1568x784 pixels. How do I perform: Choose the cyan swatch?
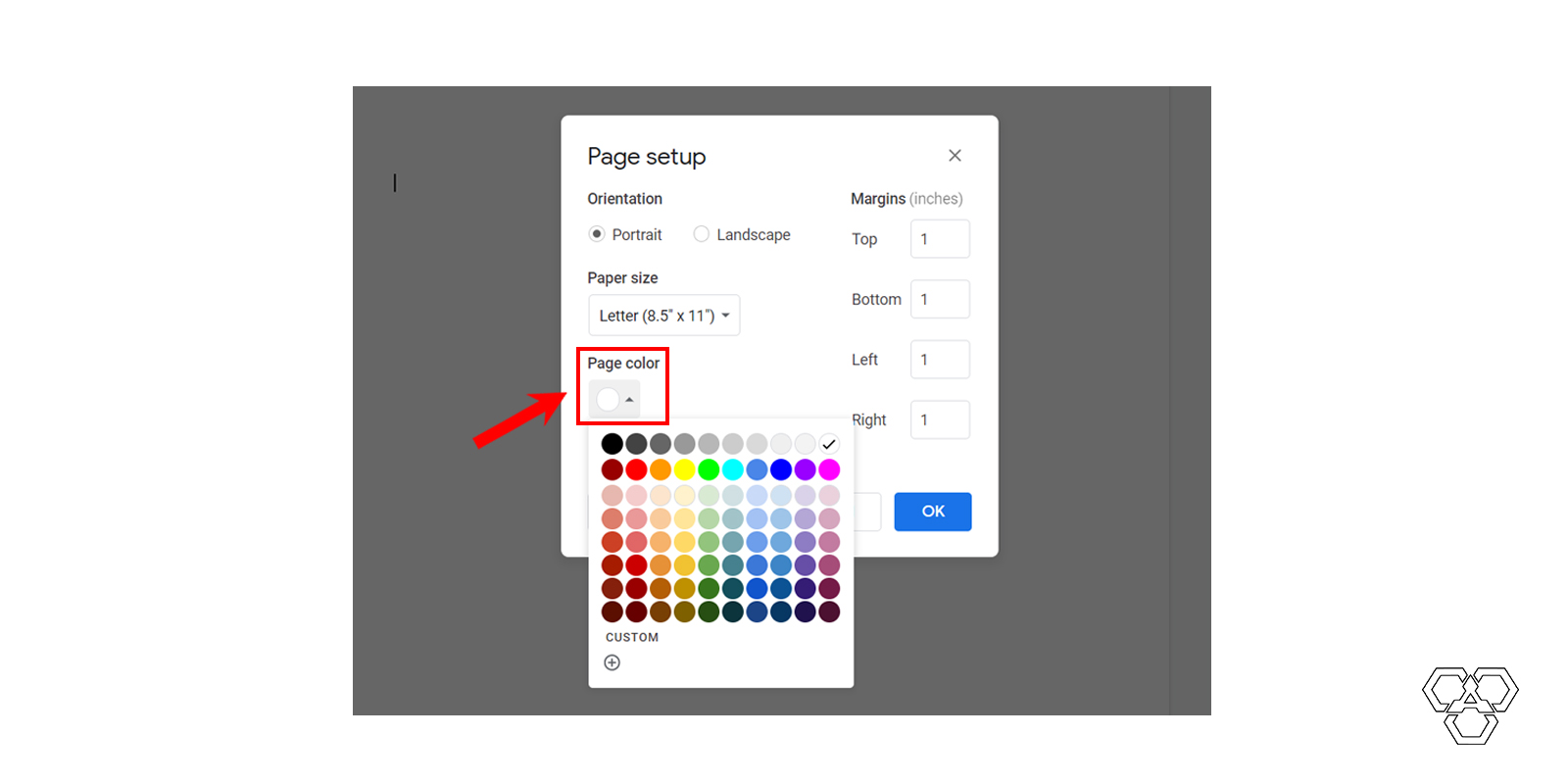click(x=733, y=469)
